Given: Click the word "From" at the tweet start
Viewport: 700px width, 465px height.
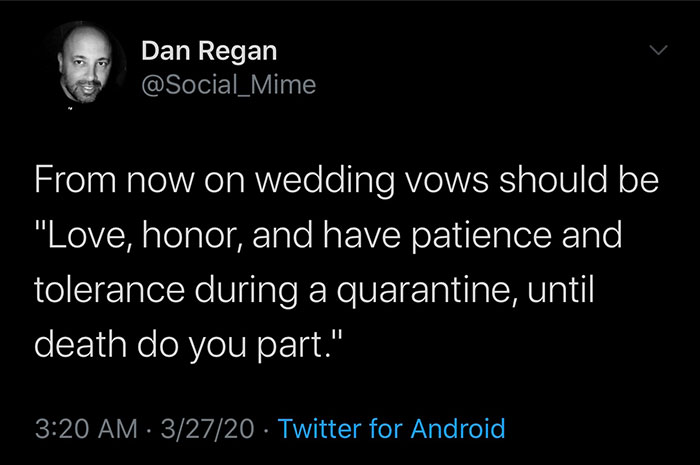Looking at the screenshot, I should click(75, 179).
